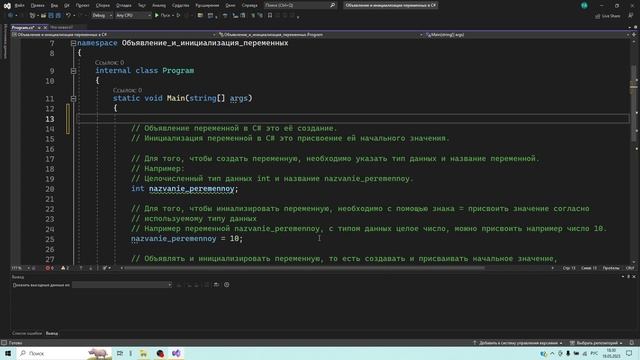
Task: Open the Справка menu
Action: 249,5
